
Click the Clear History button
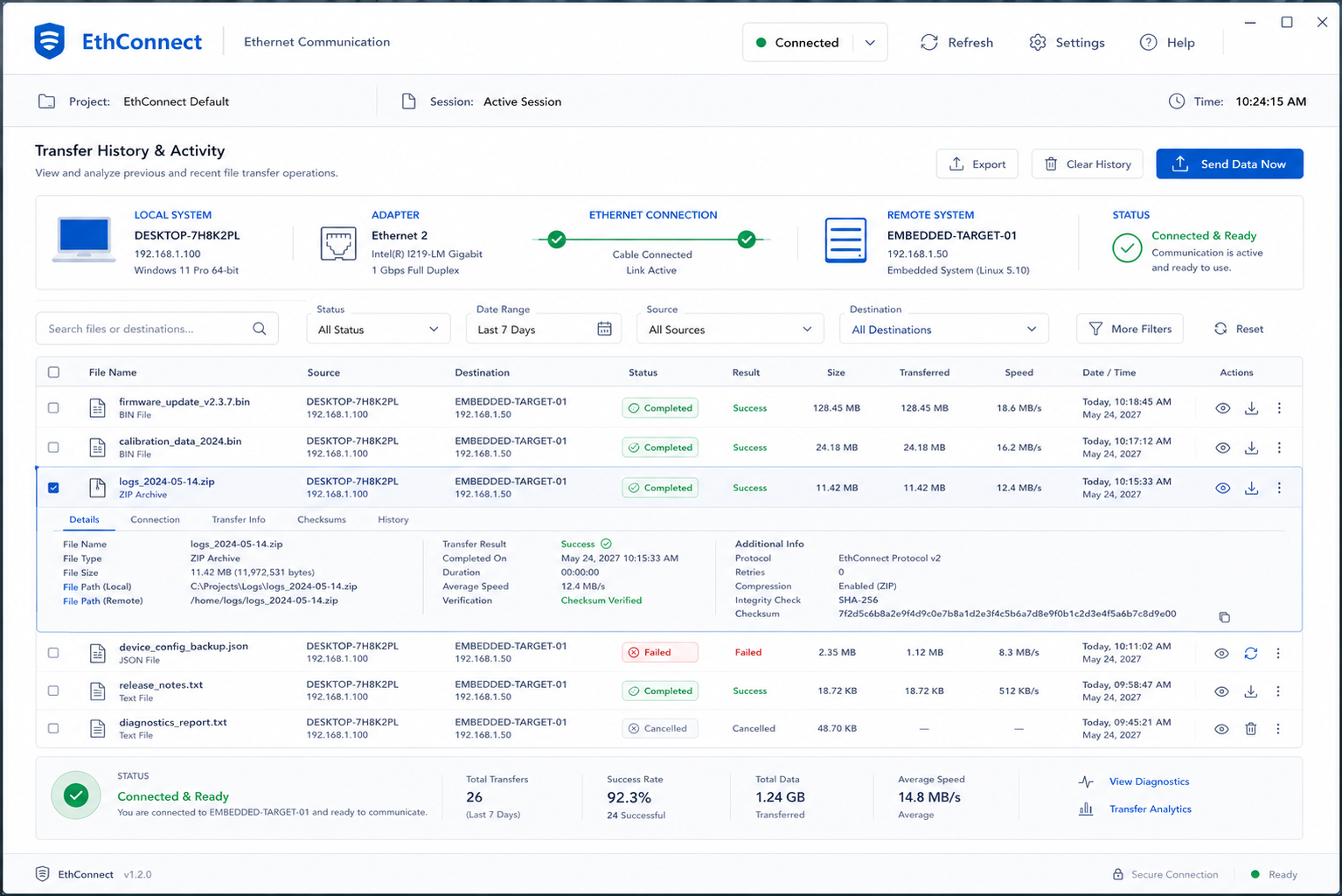(1088, 163)
